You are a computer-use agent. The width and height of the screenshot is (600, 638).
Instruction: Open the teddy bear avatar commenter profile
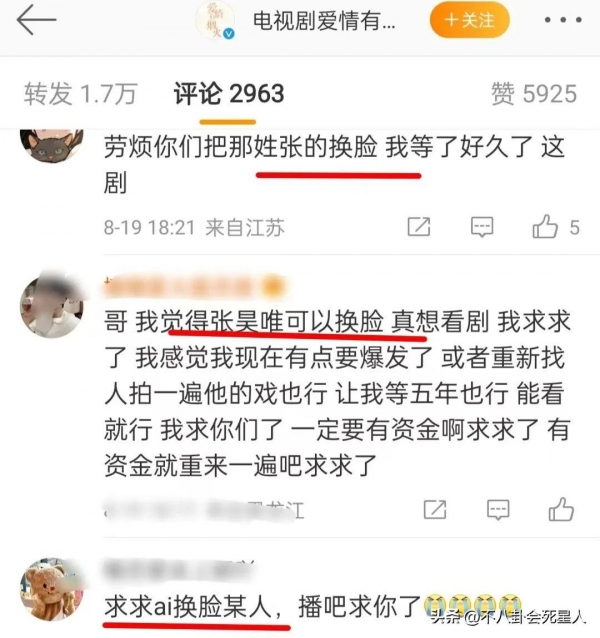(52, 589)
